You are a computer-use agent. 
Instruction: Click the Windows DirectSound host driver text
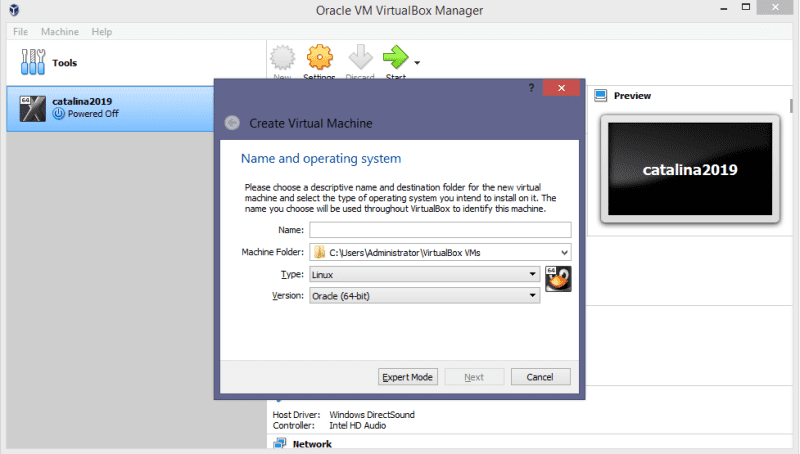point(372,415)
